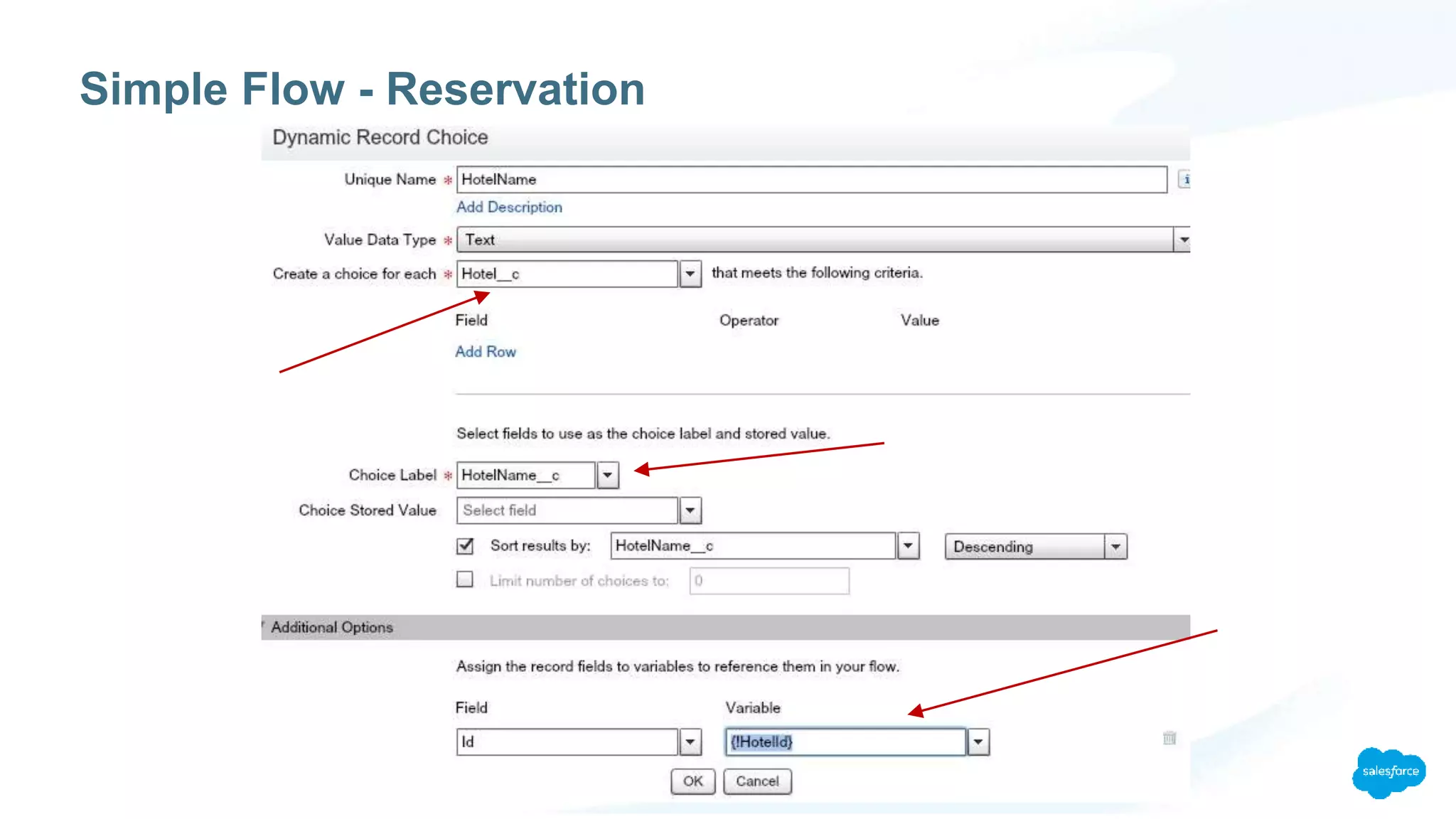Toggle the Sort results by checkbox
The image size is (1456, 819).
coord(465,546)
